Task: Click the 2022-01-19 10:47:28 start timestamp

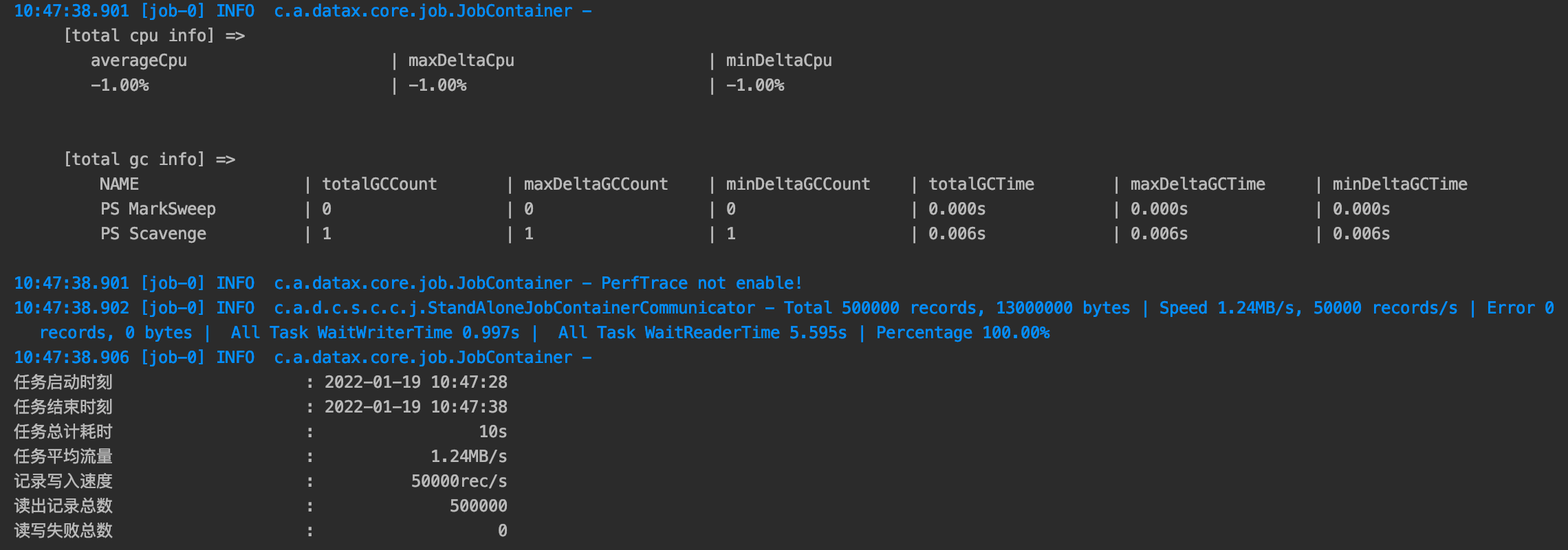Action: point(416,382)
